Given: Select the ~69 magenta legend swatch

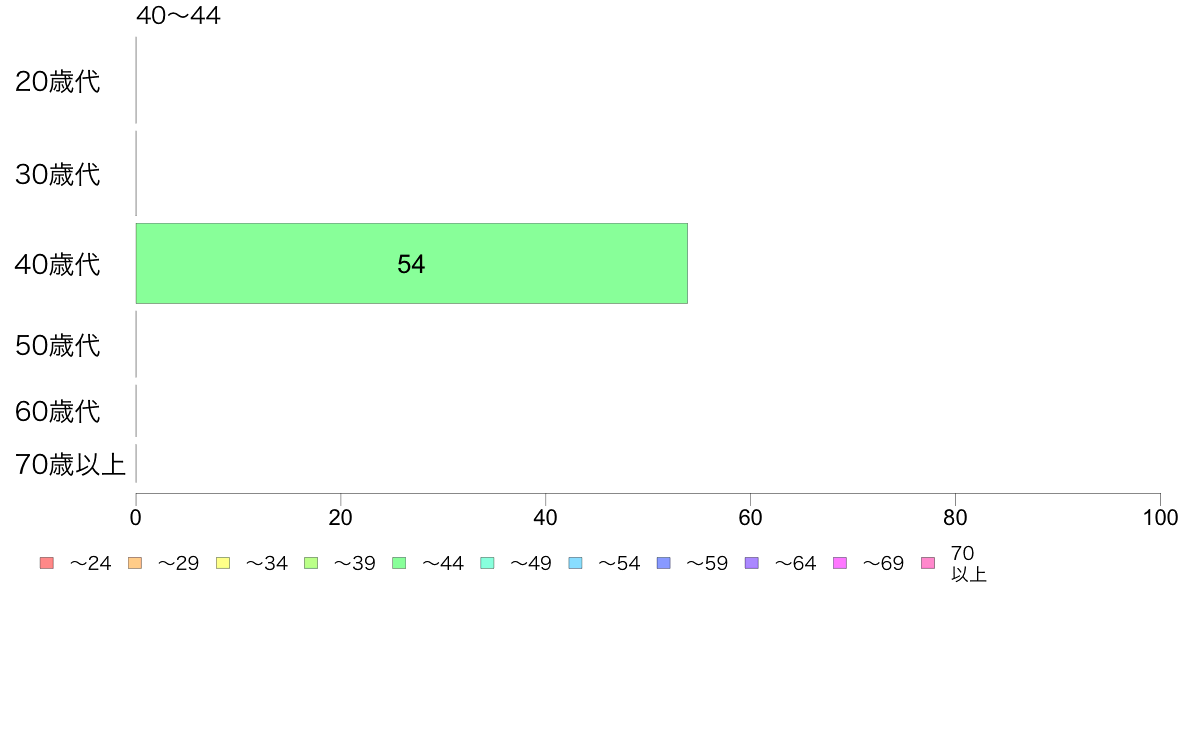Looking at the screenshot, I should coord(839,562).
